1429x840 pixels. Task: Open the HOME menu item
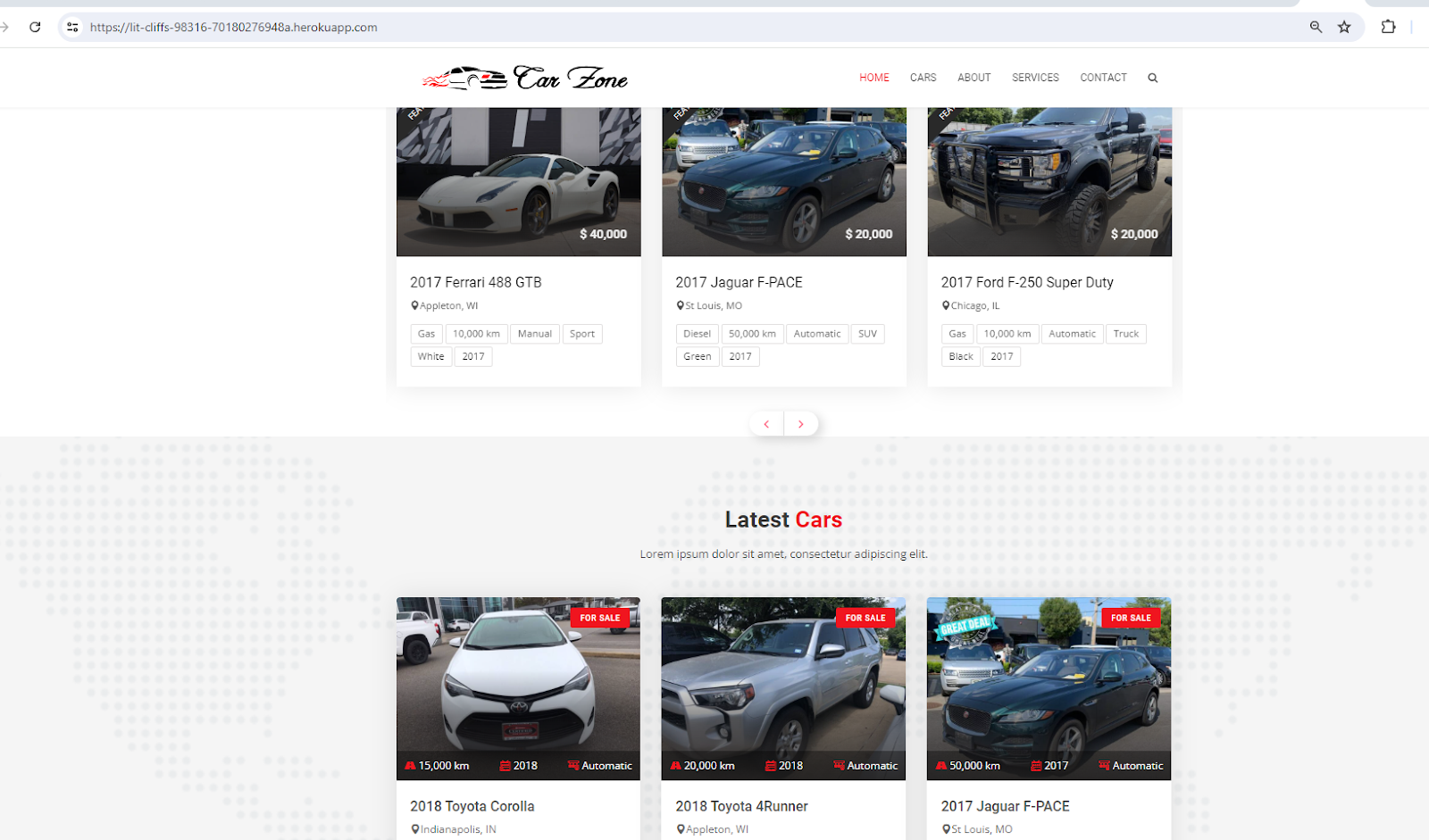pos(874,78)
